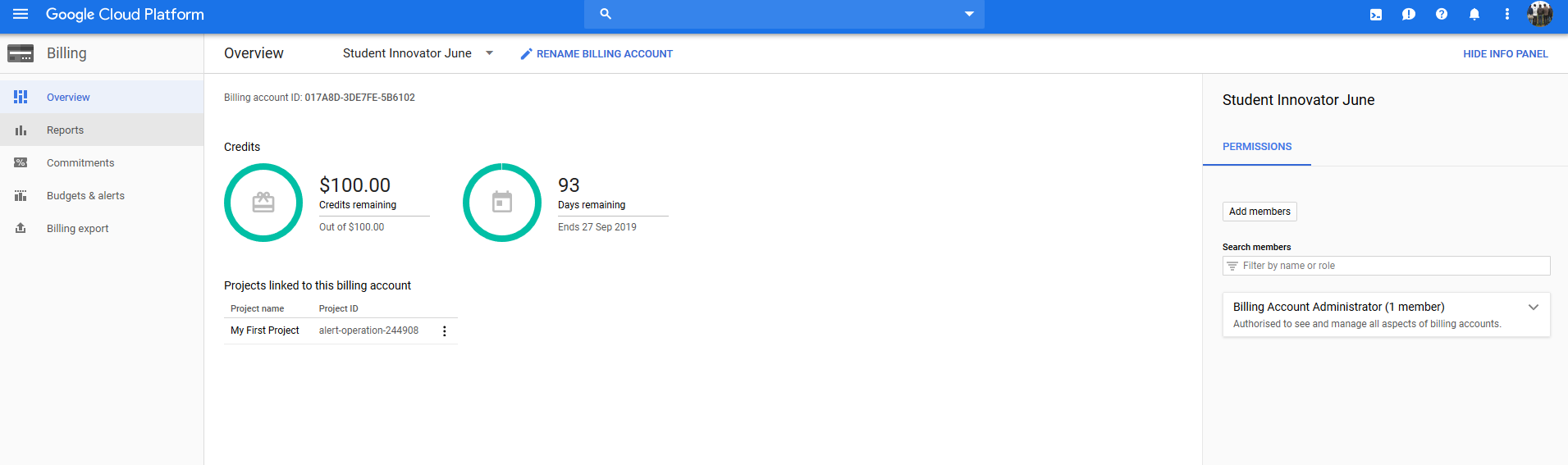Click the filter icon in member search
The image size is (1568, 465).
click(1232, 266)
